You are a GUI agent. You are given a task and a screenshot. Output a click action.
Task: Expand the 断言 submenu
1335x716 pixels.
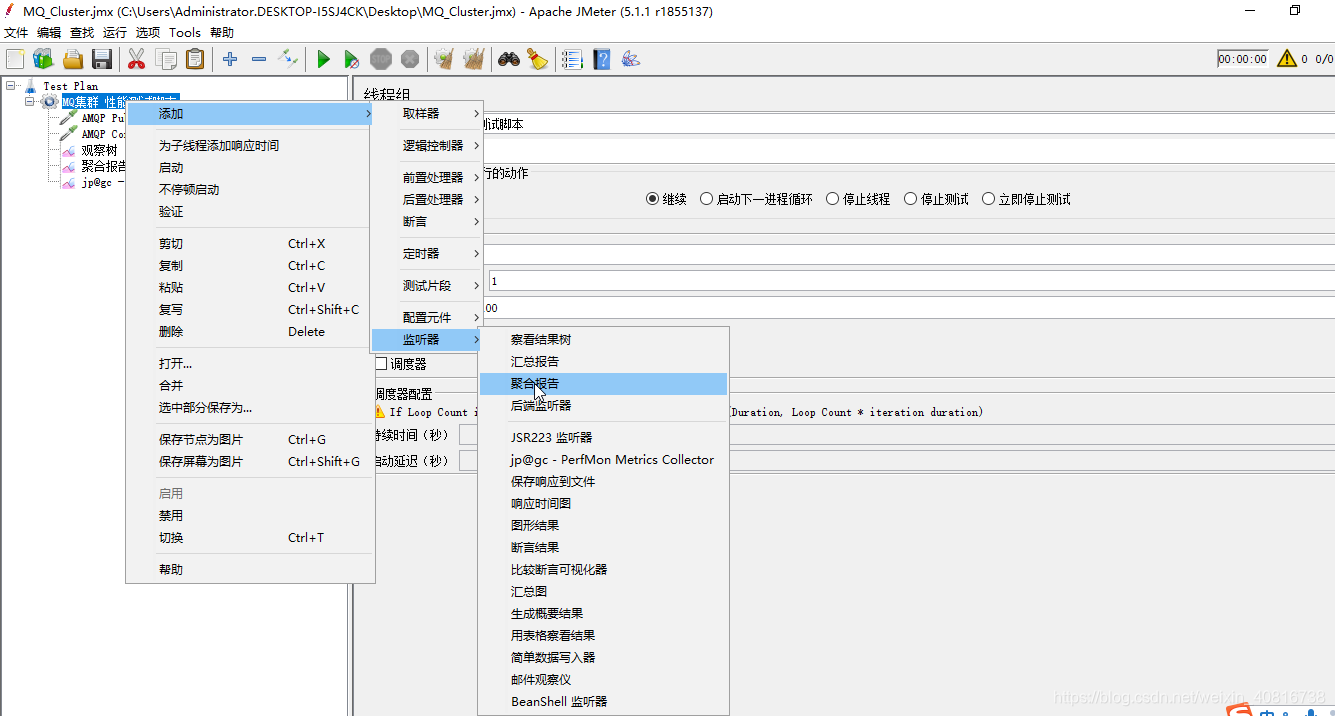[428, 221]
